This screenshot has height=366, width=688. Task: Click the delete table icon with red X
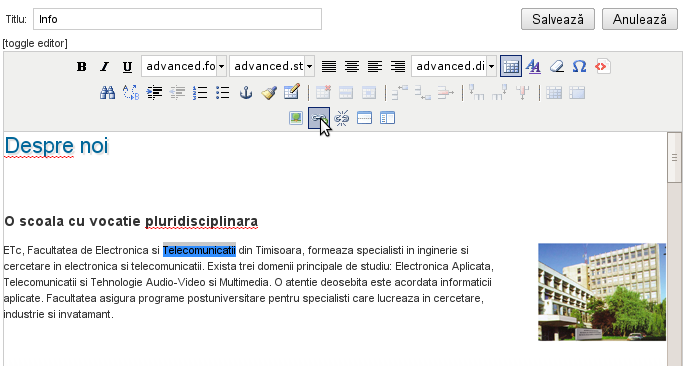click(323, 93)
